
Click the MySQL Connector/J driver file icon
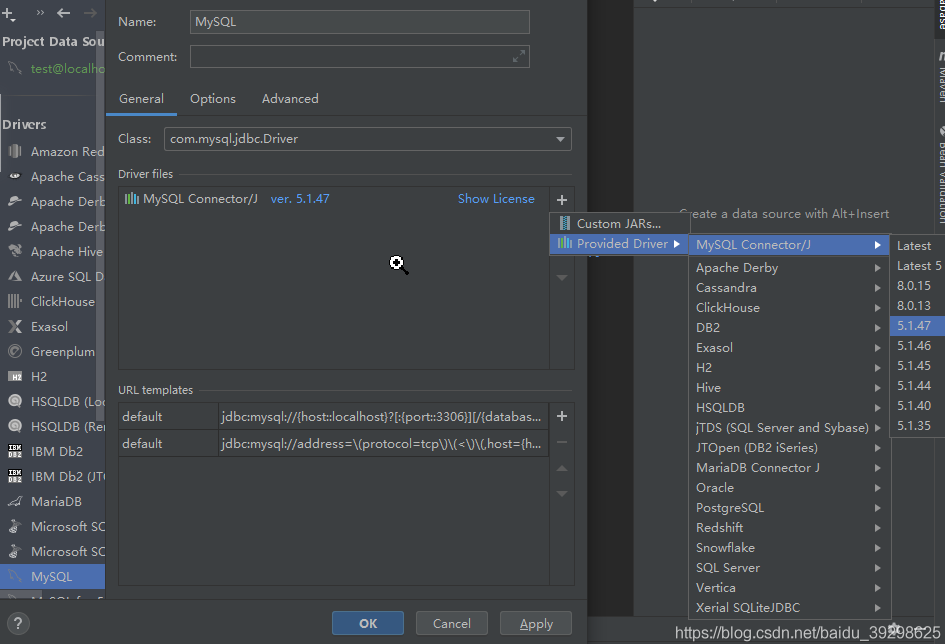pos(131,198)
